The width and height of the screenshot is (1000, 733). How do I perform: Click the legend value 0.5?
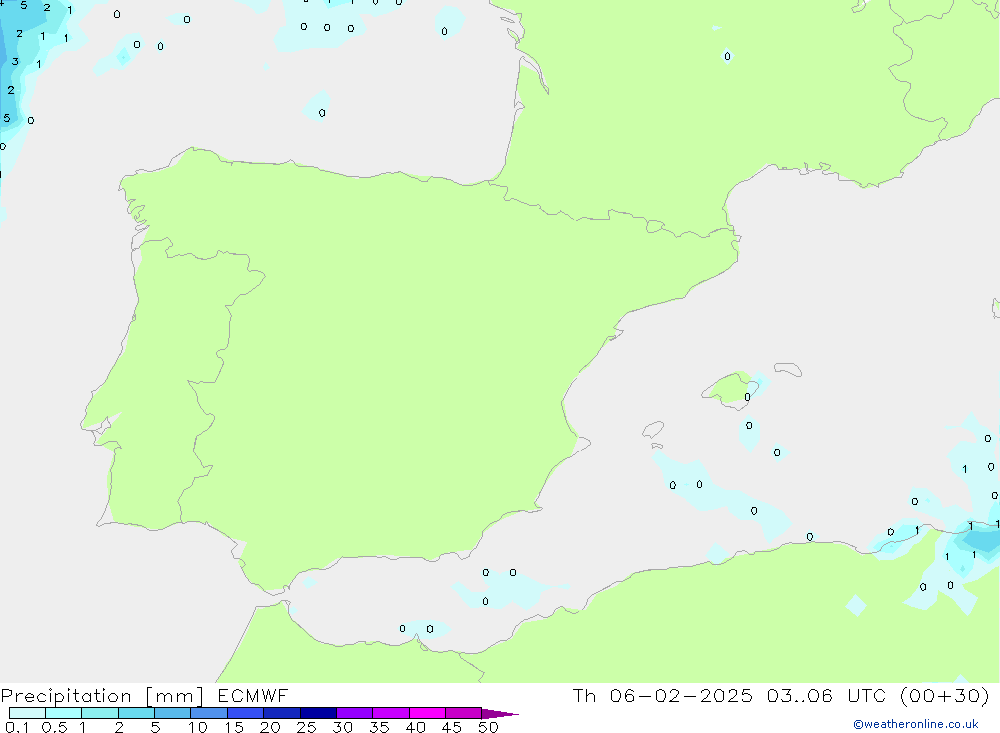pos(54,727)
